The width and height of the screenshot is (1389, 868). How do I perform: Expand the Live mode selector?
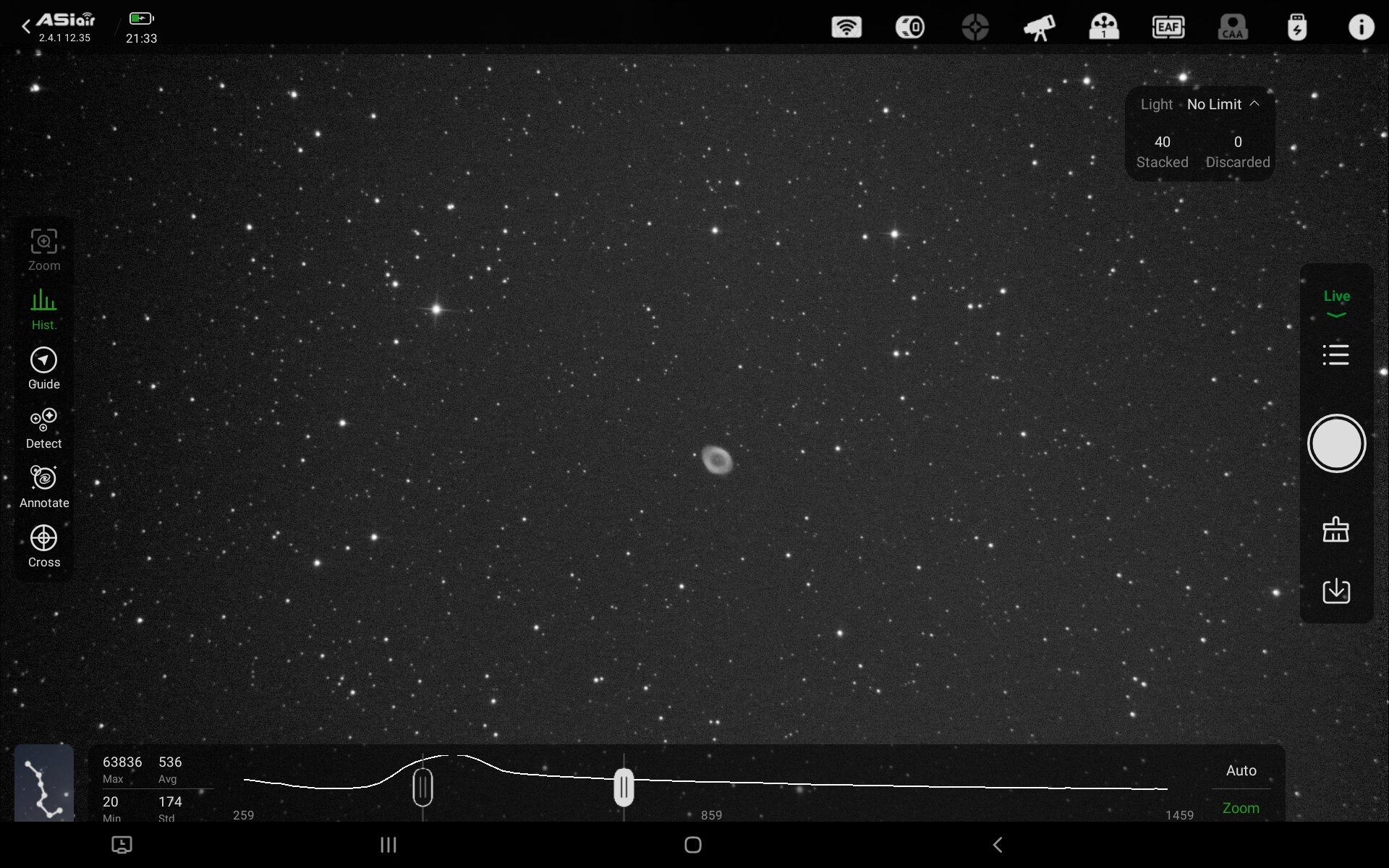pos(1336,303)
